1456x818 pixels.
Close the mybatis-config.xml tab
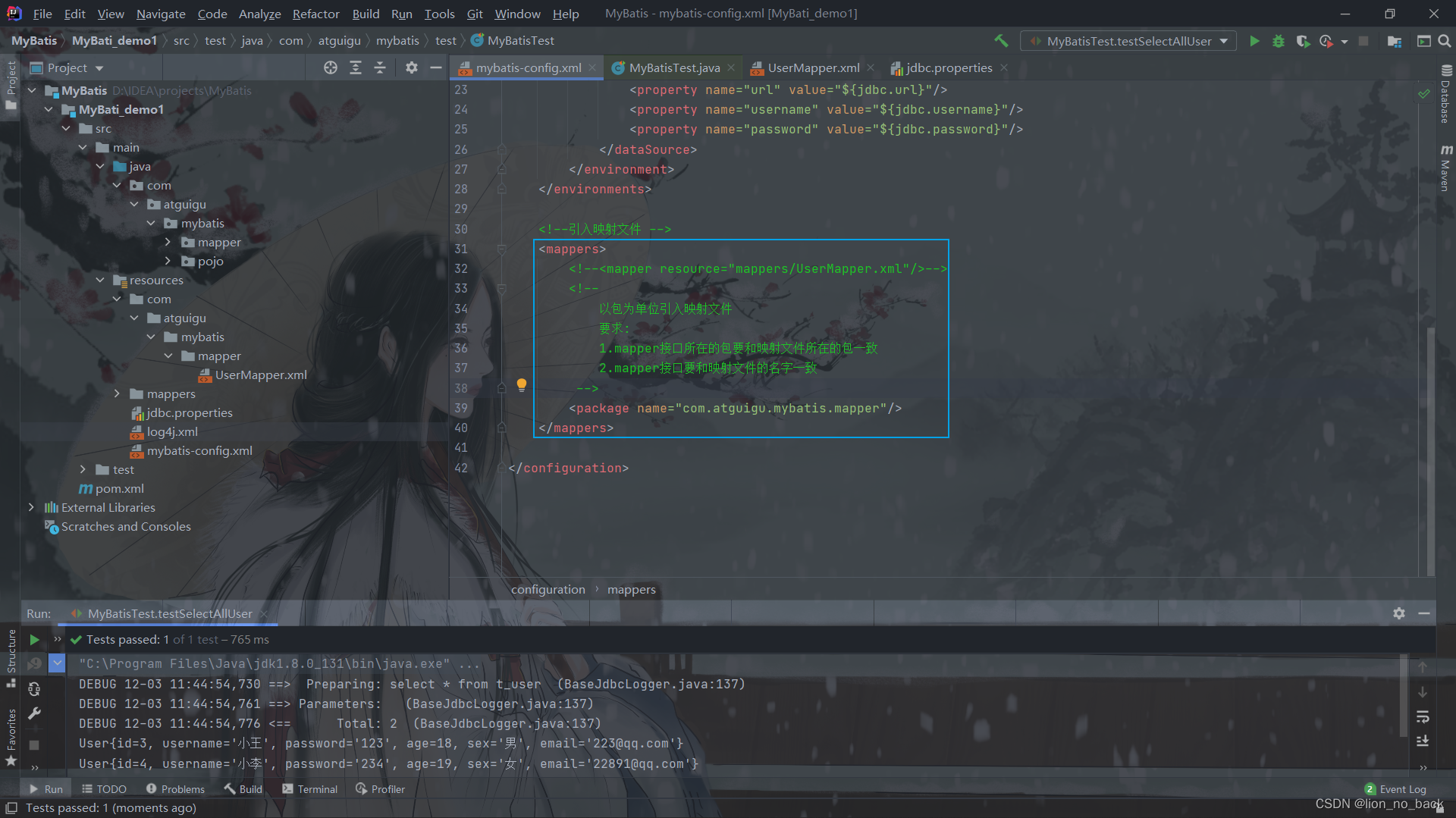pos(593,67)
